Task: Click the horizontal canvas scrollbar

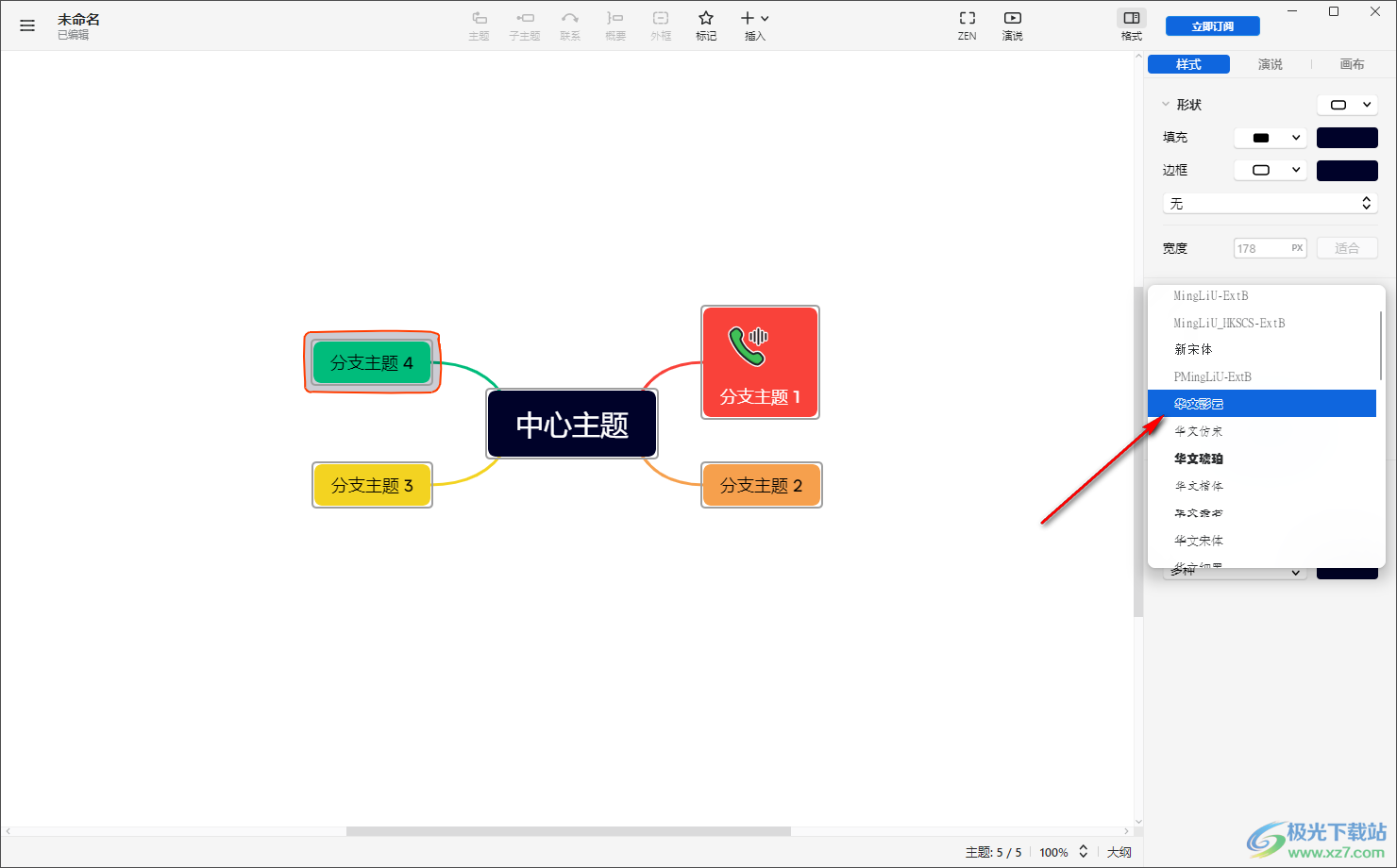Action: pyautogui.click(x=568, y=831)
